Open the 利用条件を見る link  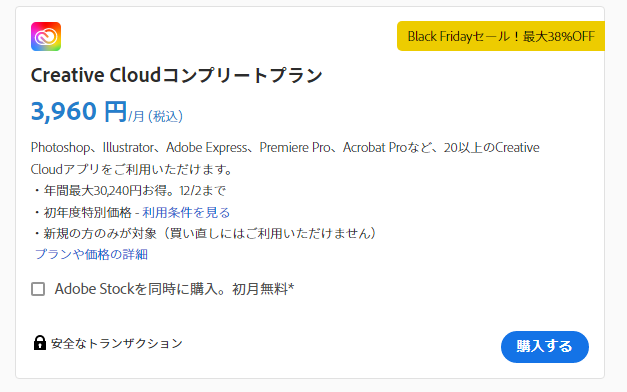[186, 212]
